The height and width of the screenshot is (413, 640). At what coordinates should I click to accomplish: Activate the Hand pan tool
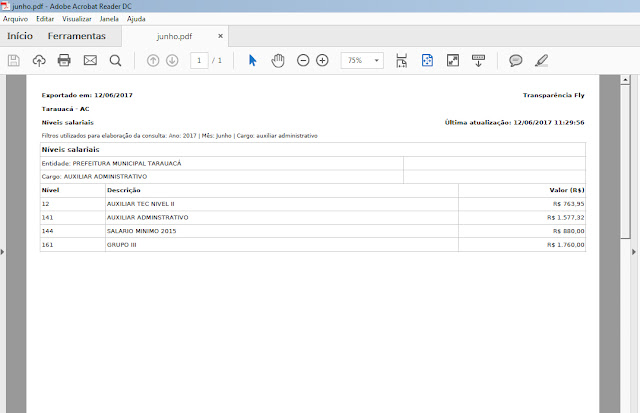point(278,60)
